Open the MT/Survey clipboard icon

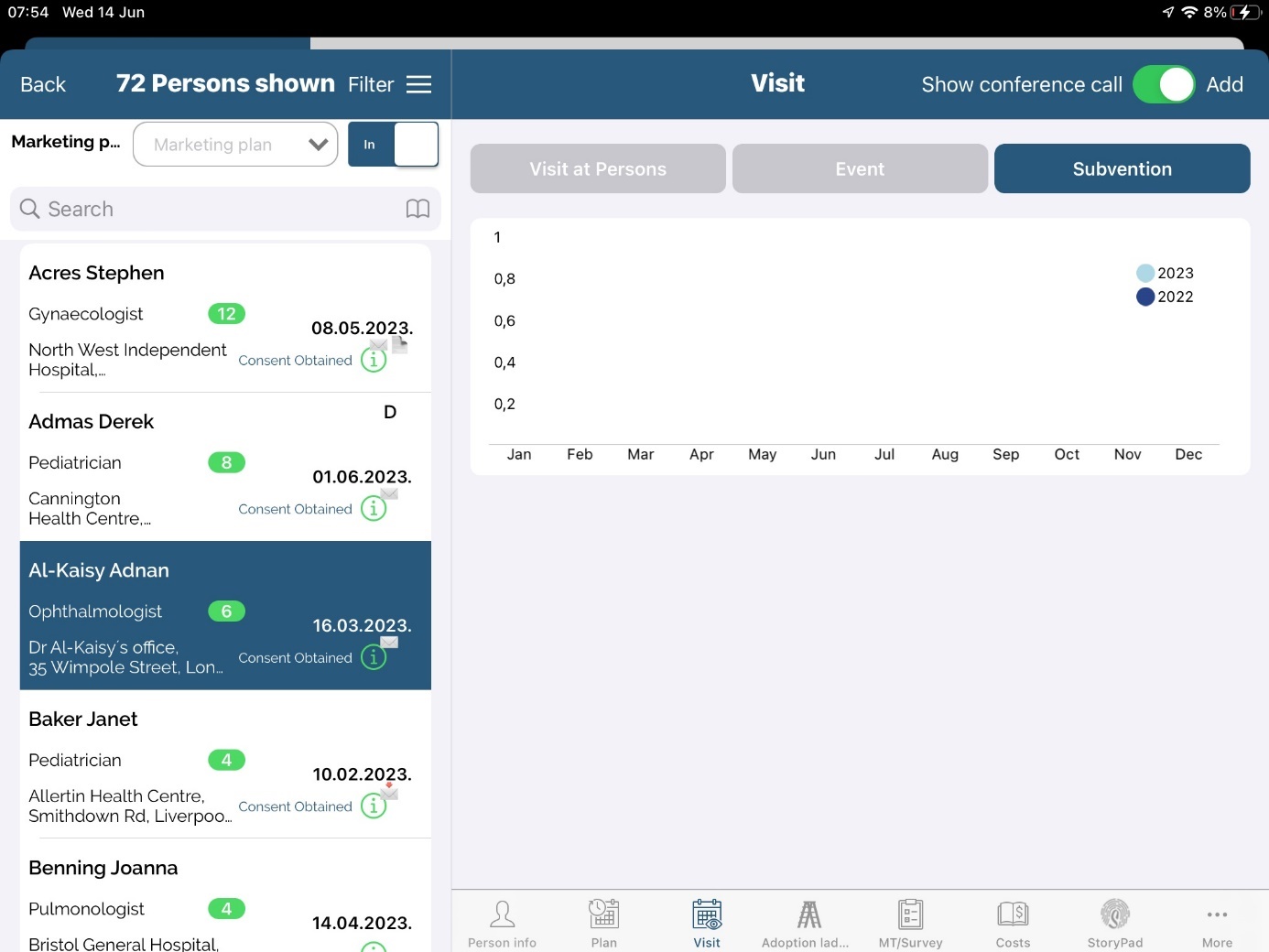(x=910, y=914)
